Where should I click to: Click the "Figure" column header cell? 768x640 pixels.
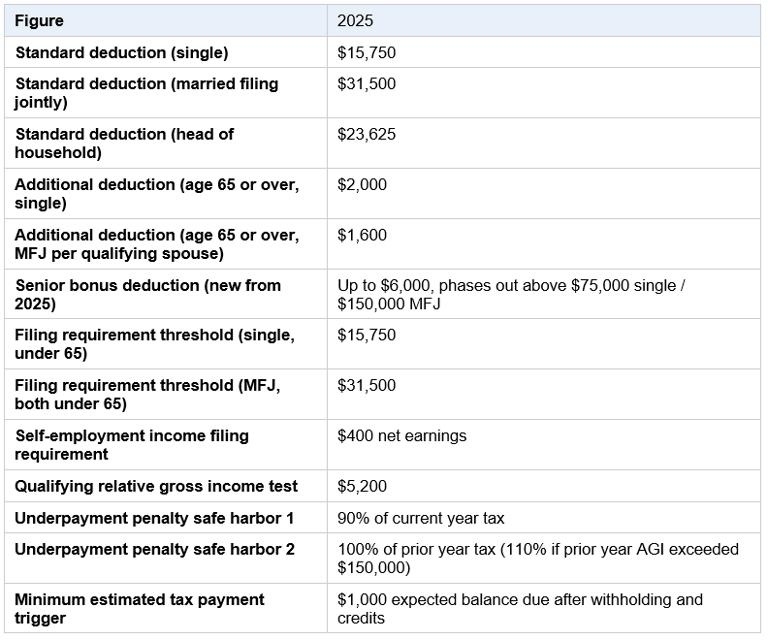click(39, 21)
